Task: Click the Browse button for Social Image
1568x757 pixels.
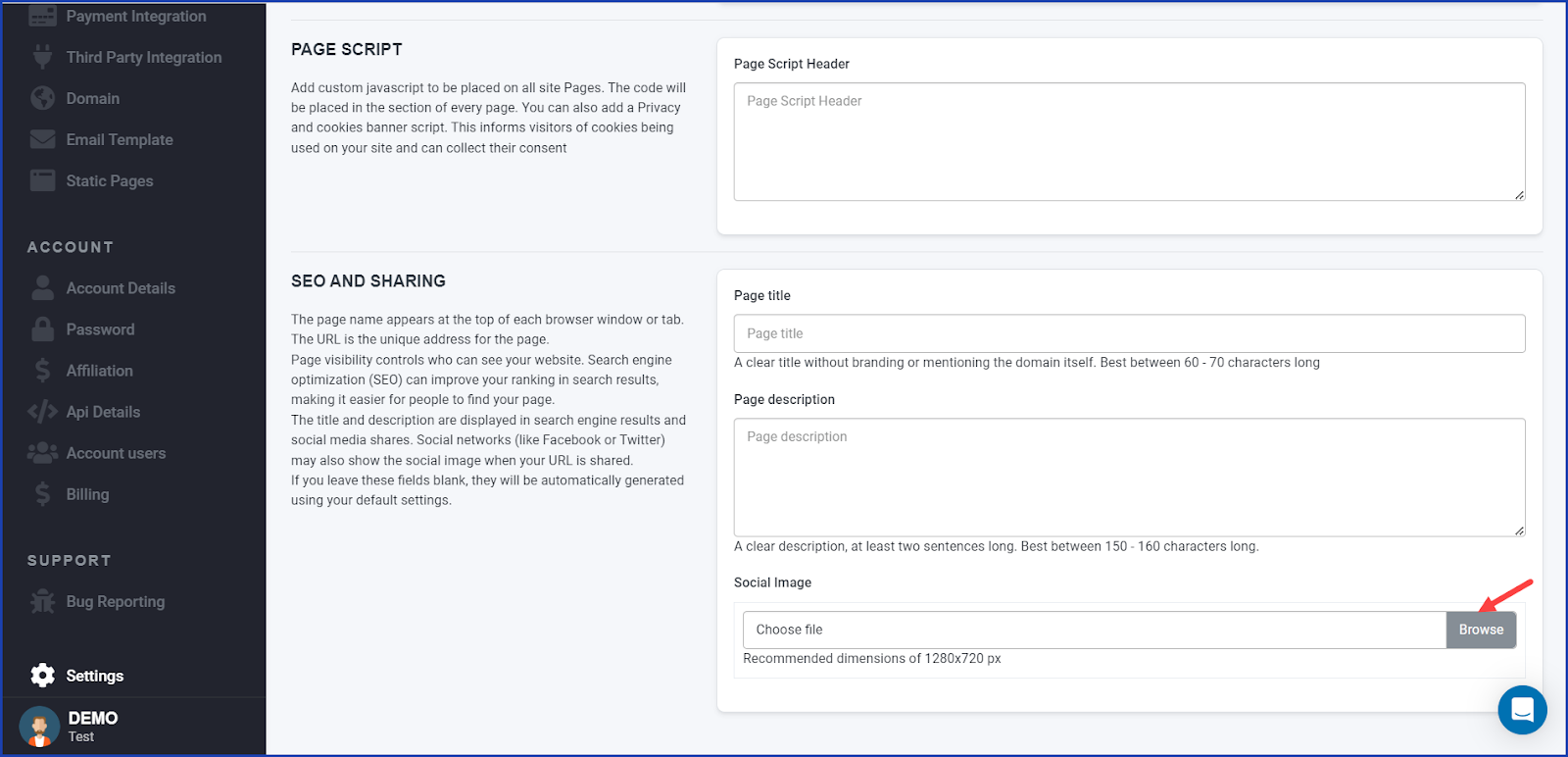Action: pos(1481,630)
